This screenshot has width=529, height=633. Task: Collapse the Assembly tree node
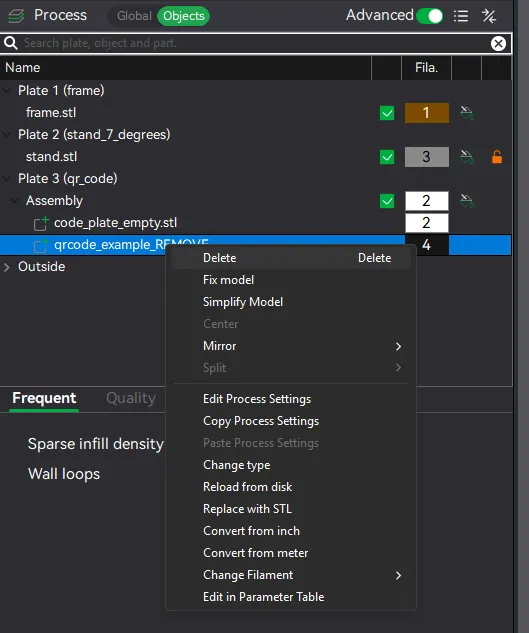15,201
